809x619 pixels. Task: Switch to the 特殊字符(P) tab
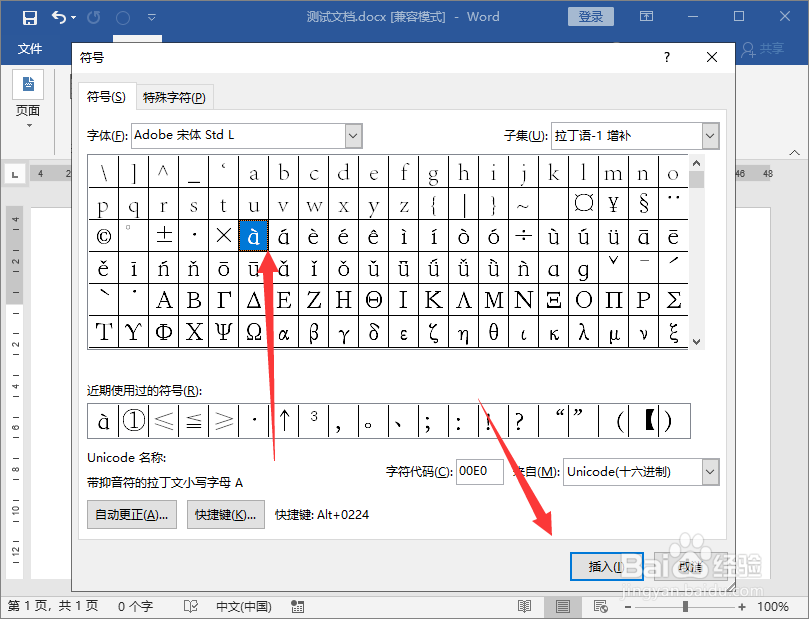(174, 97)
